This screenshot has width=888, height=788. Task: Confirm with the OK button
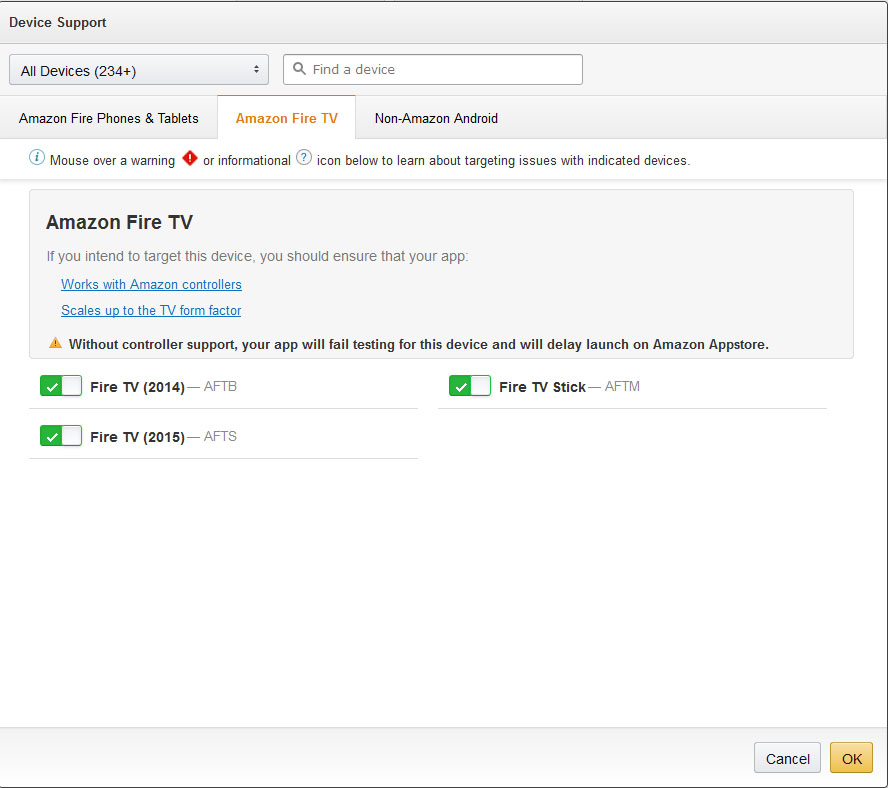[x=851, y=758]
